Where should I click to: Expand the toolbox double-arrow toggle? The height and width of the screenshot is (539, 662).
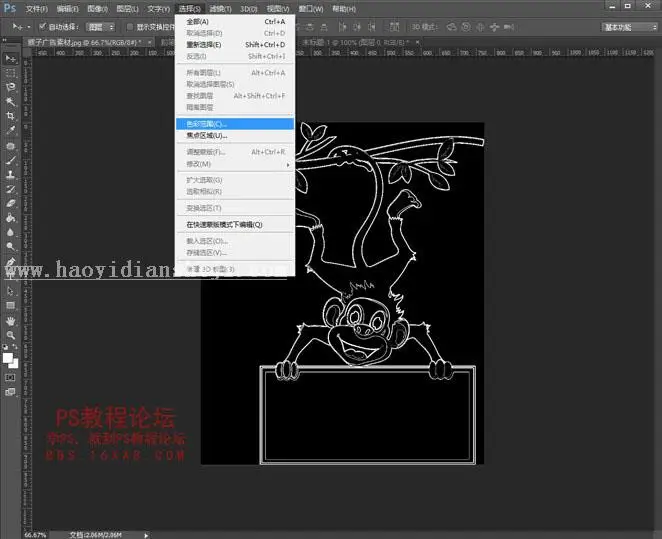click(x=5, y=40)
